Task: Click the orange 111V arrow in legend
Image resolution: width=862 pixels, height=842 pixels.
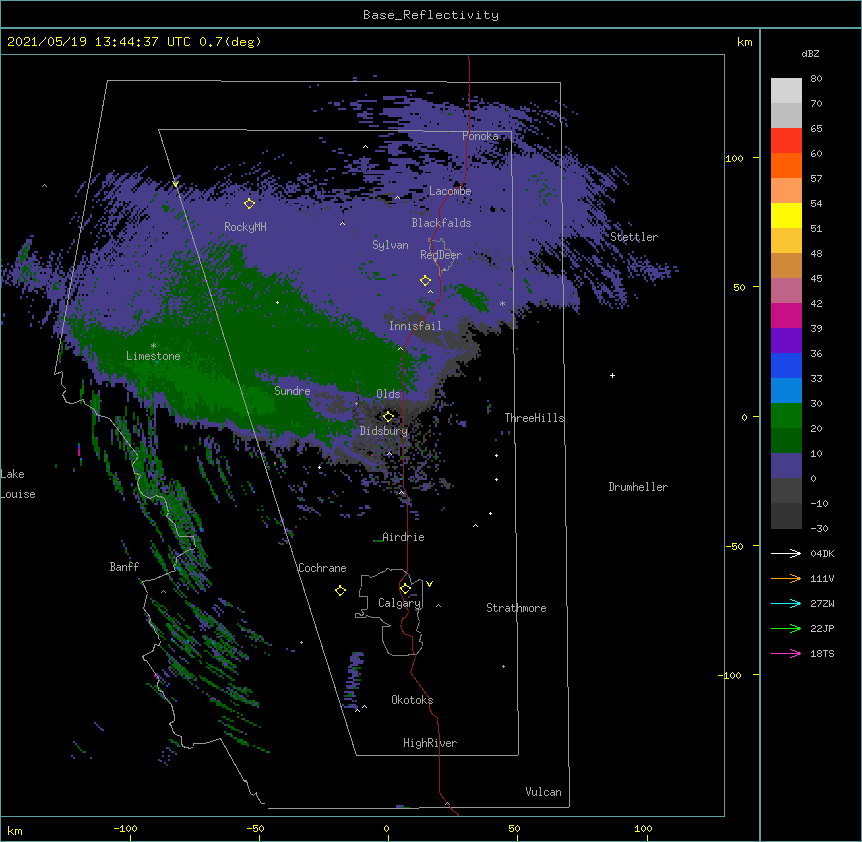Action: (786, 579)
